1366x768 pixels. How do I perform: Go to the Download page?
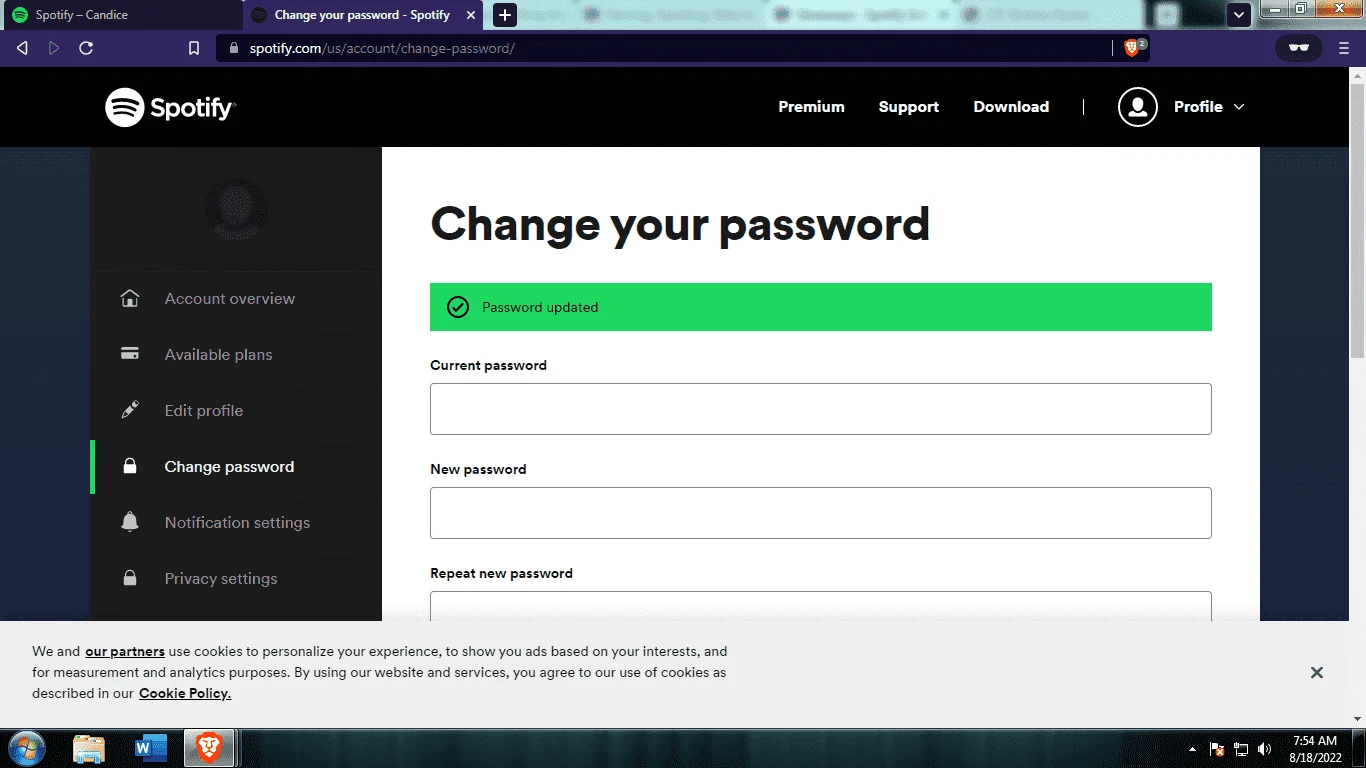point(1011,107)
